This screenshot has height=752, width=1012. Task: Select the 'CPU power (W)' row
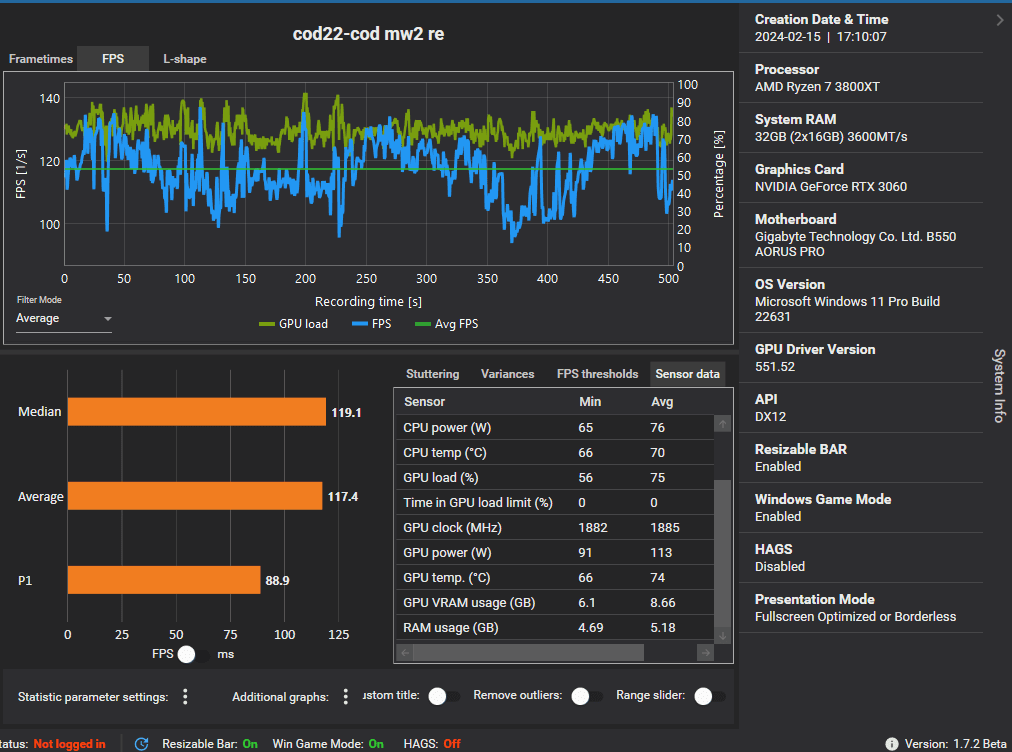[555, 427]
